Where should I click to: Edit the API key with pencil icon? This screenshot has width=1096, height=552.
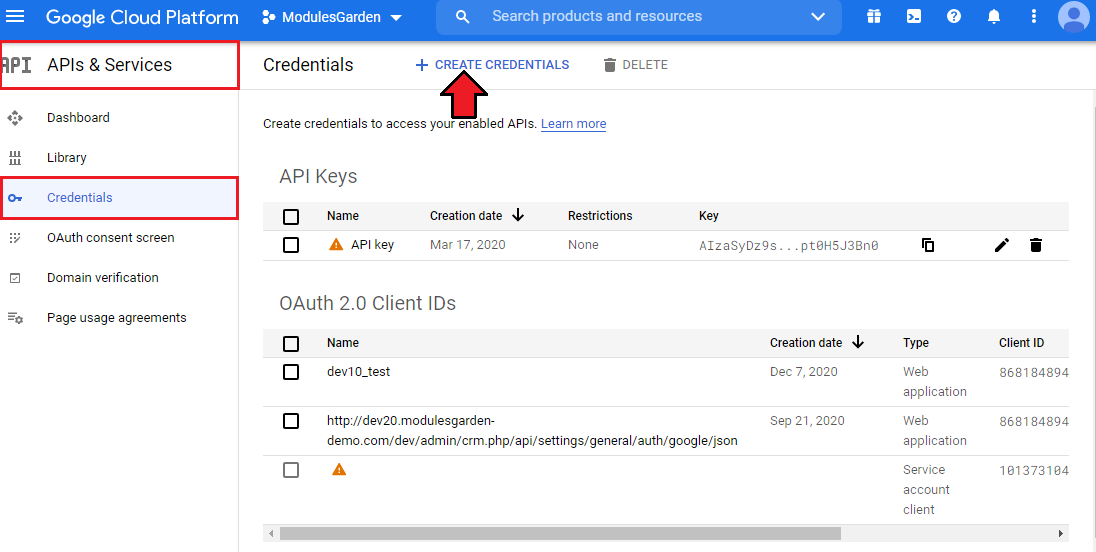(1002, 245)
